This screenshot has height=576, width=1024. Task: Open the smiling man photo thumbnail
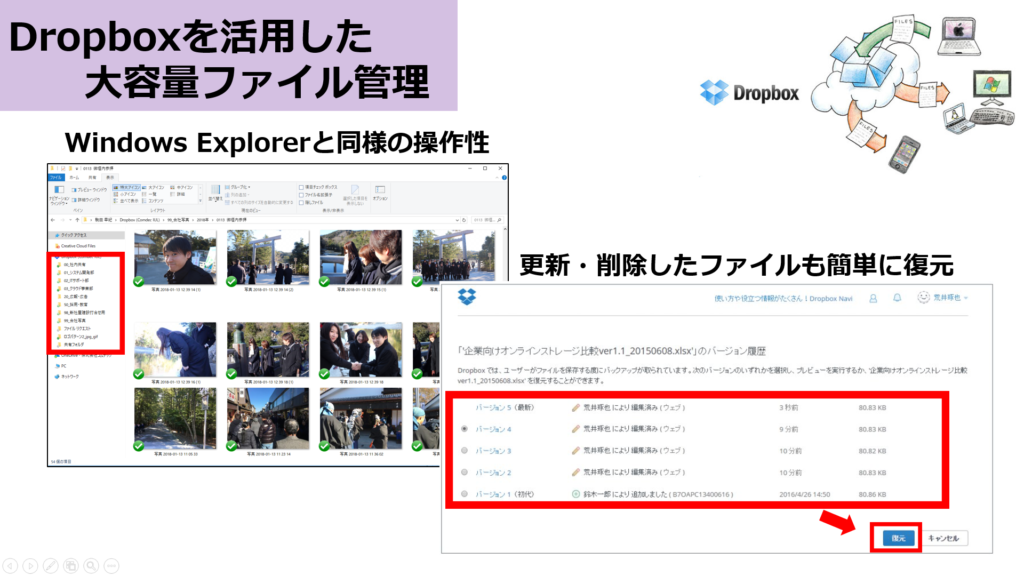[175, 257]
